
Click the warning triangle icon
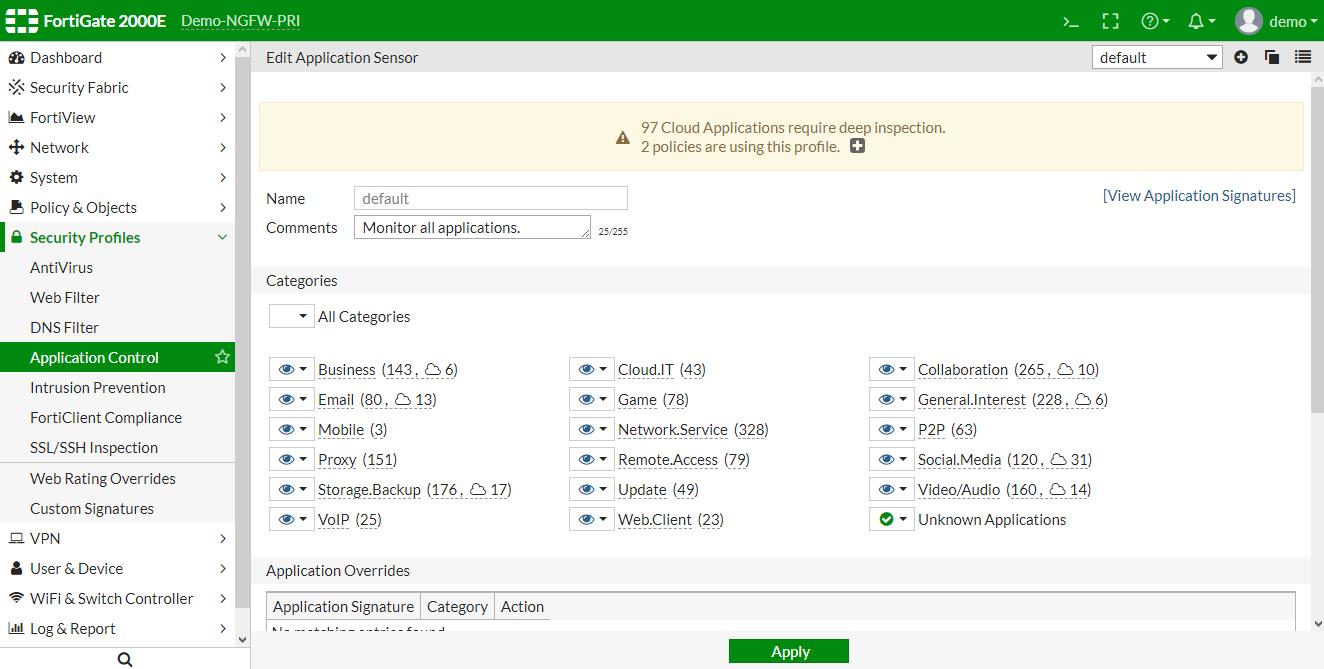tap(623, 137)
